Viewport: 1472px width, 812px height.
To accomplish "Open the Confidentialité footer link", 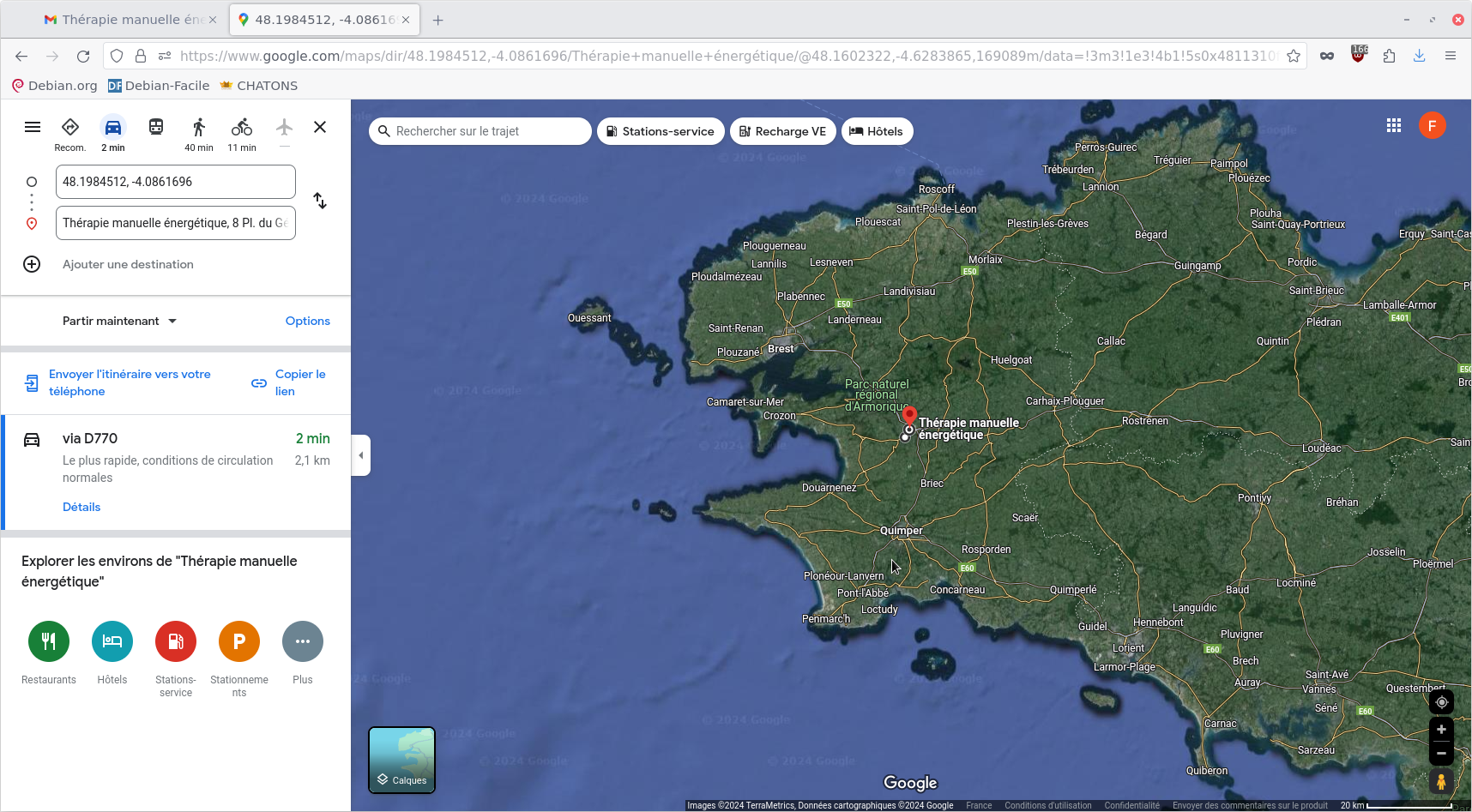I will (x=1132, y=805).
